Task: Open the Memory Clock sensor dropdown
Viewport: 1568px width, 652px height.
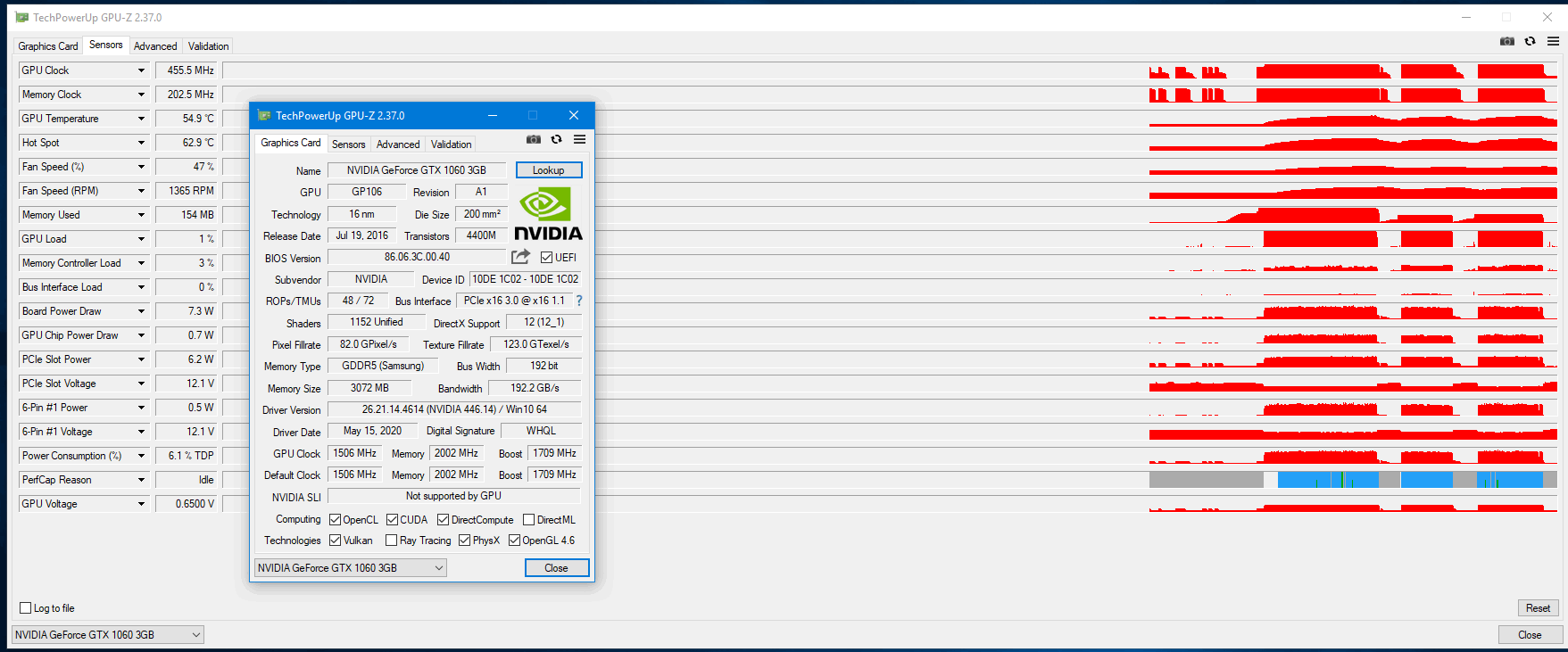Action: pyautogui.click(x=141, y=95)
